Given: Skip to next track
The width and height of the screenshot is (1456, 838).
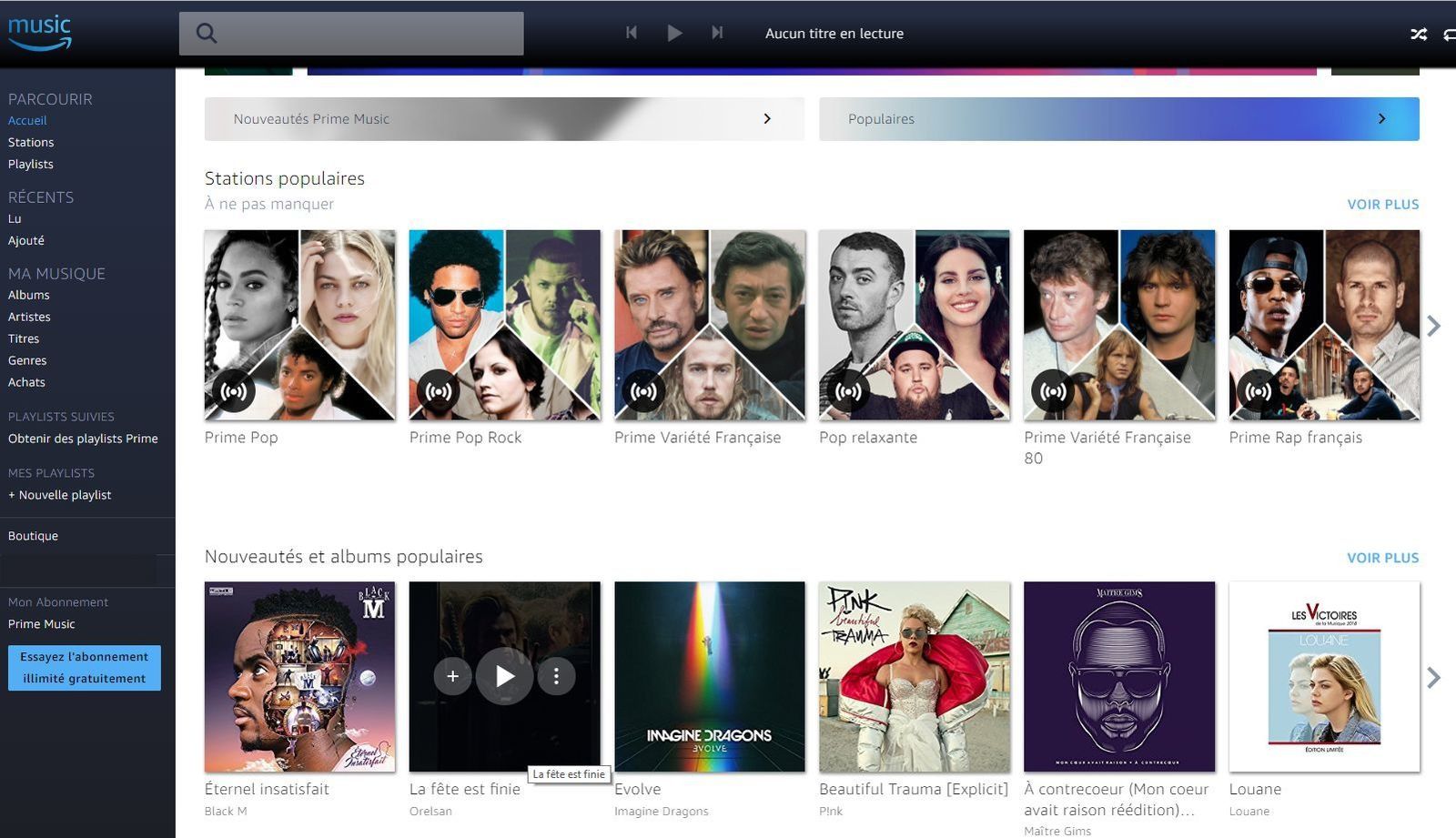Looking at the screenshot, I should coord(717,33).
